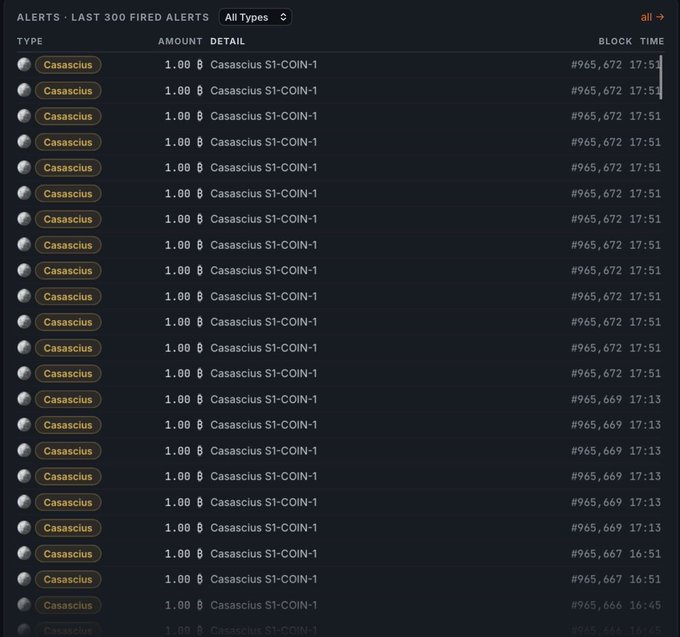680x637 pixels.
Task: Open block #965,672 in the topmost row
Action: pos(596,65)
